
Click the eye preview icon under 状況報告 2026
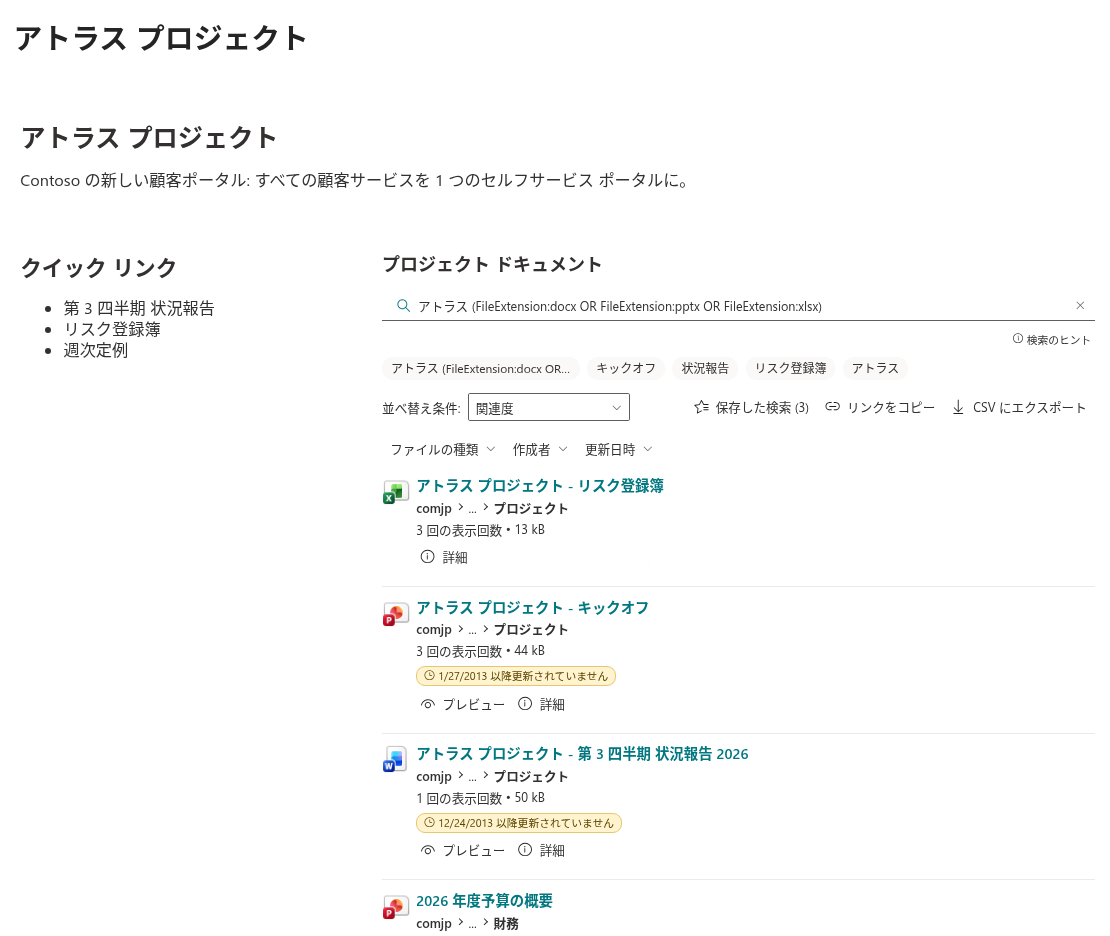pos(428,850)
